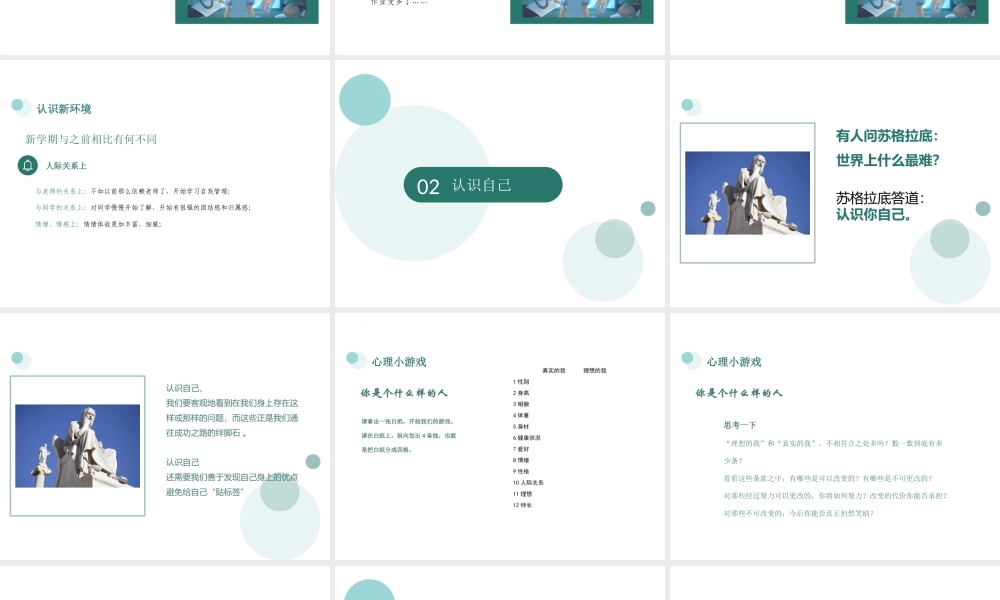
Task: Select list item 6 健康状况
Action: (527, 438)
